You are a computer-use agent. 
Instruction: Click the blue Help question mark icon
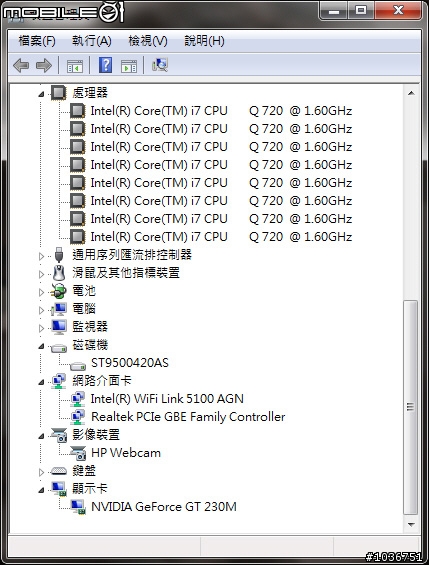(105, 65)
